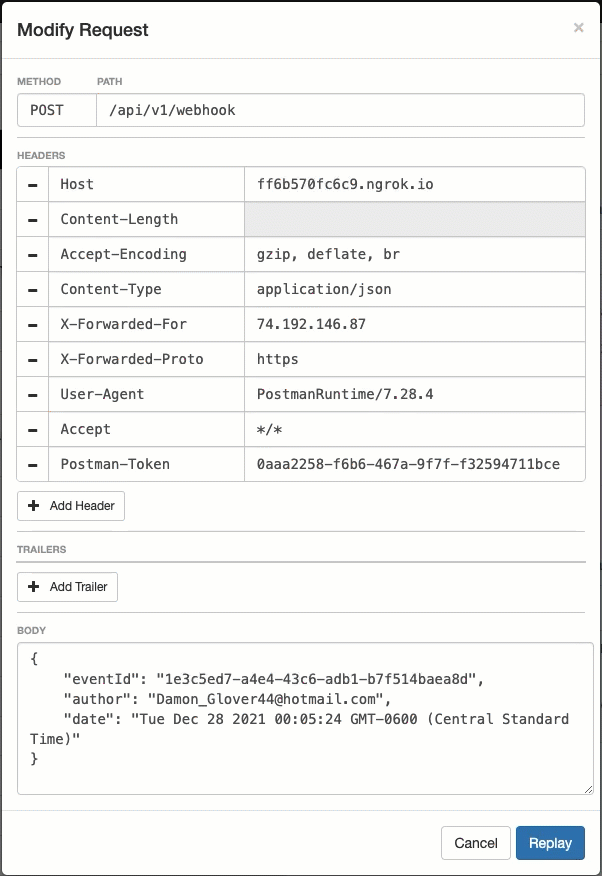Remove the Content-Type header row
This screenshot has width=602, height=876.
click(33, 290)
